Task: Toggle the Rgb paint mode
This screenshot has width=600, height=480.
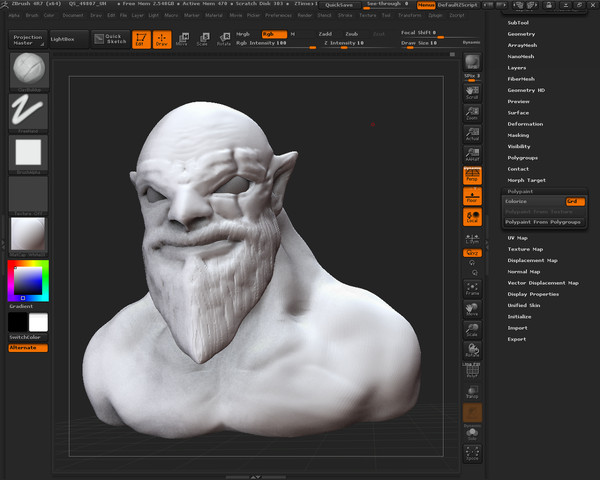Action: pyautogui.click(x=274, y=34)
